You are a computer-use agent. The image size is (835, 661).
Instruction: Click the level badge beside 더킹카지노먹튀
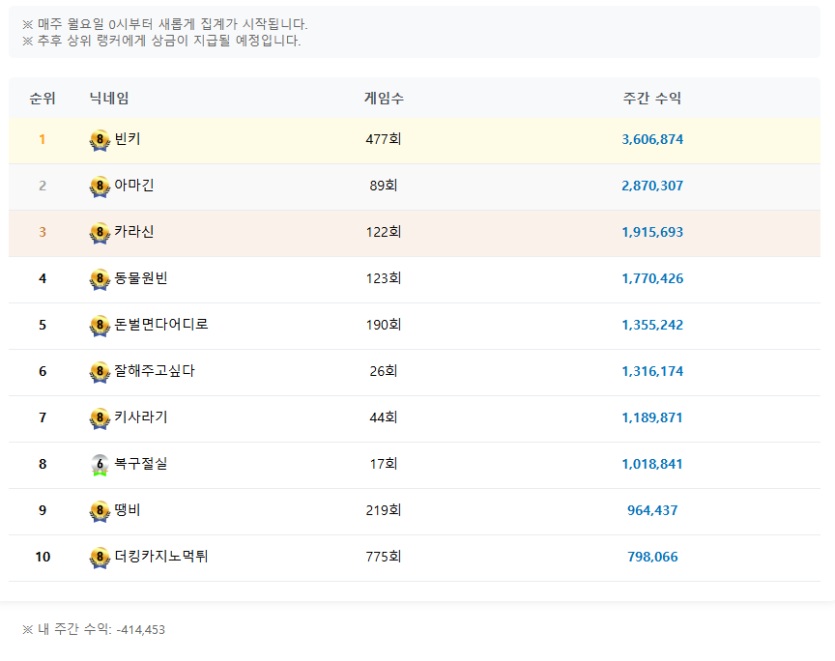pos(100,558)
